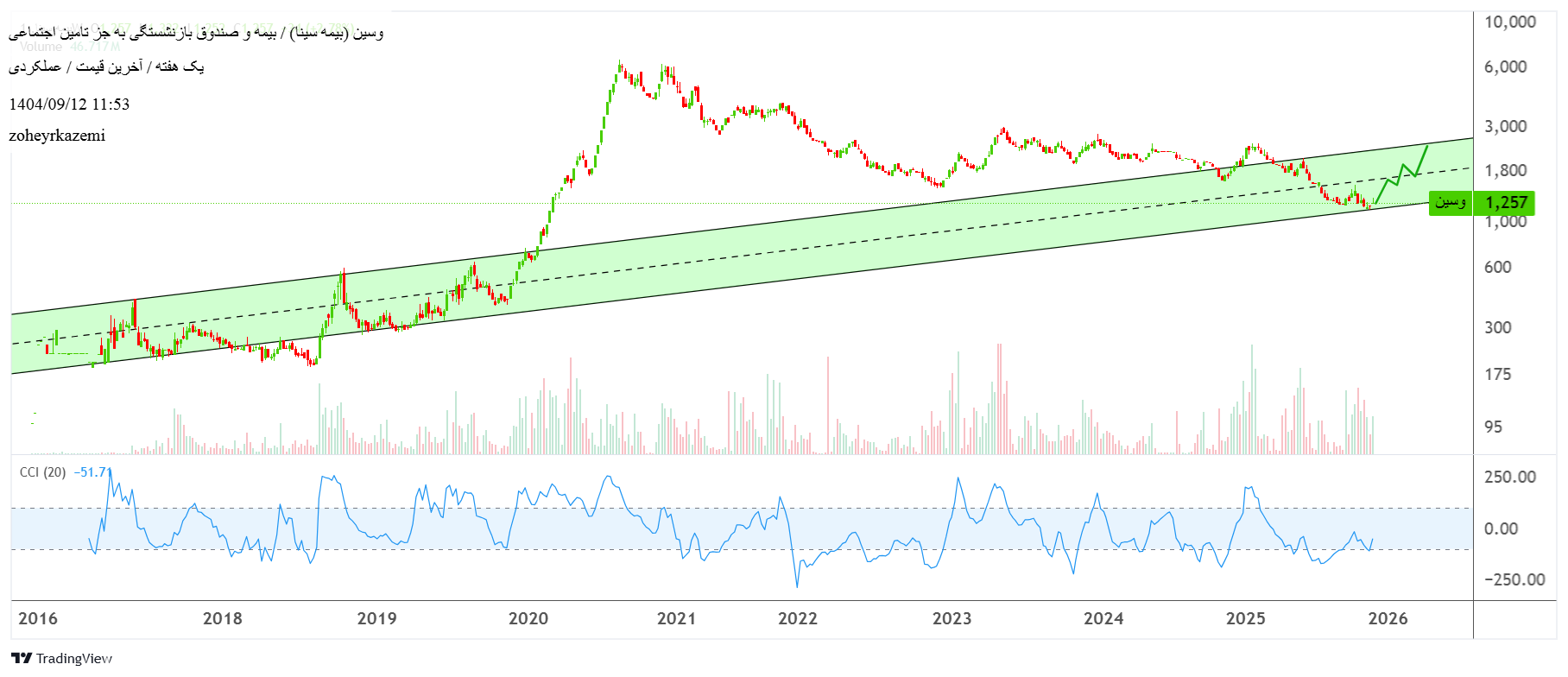1568x677 pixels.
Task: Click the TradingView logo icon
Action: [22, 658]
